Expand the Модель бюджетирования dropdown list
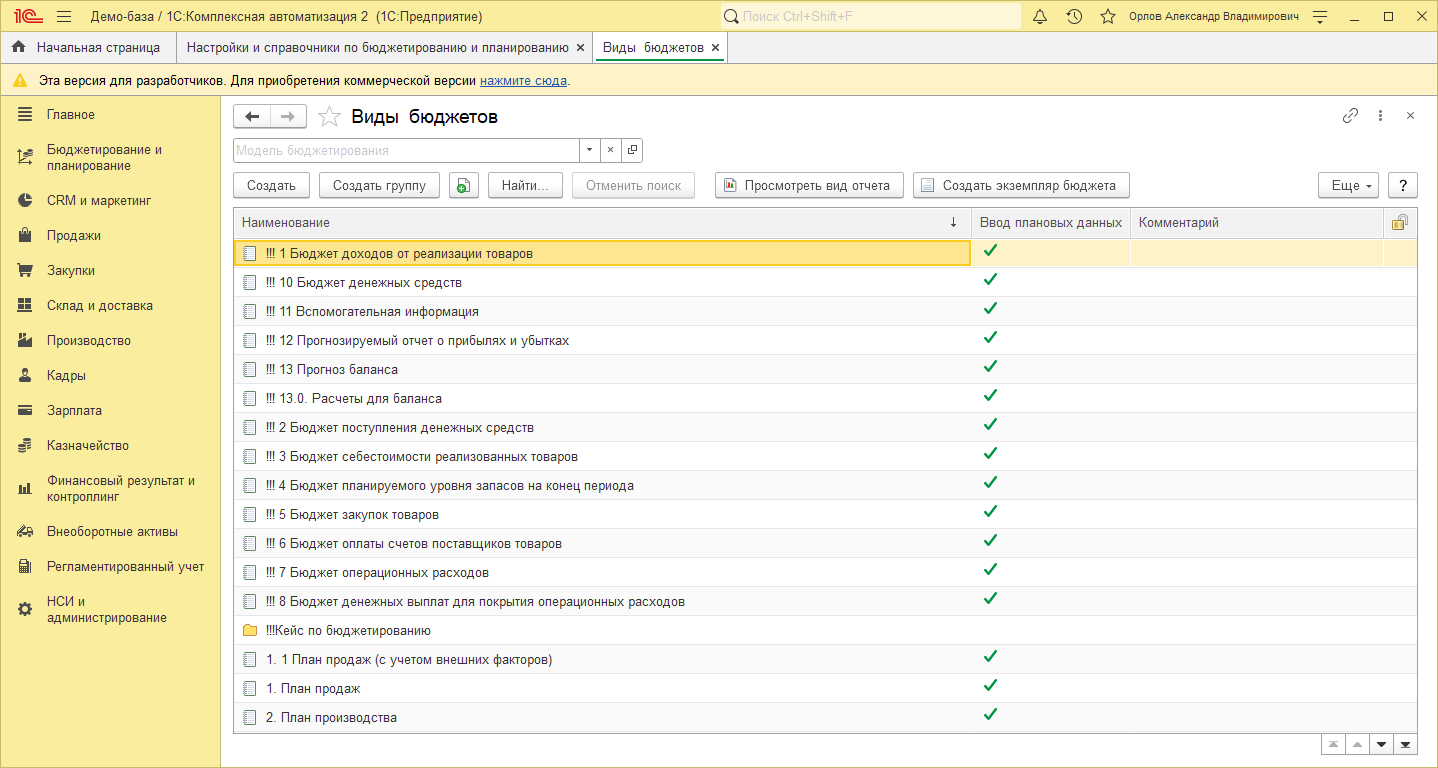Viewport: 1438px width, 768px height. tap(589, 150)
